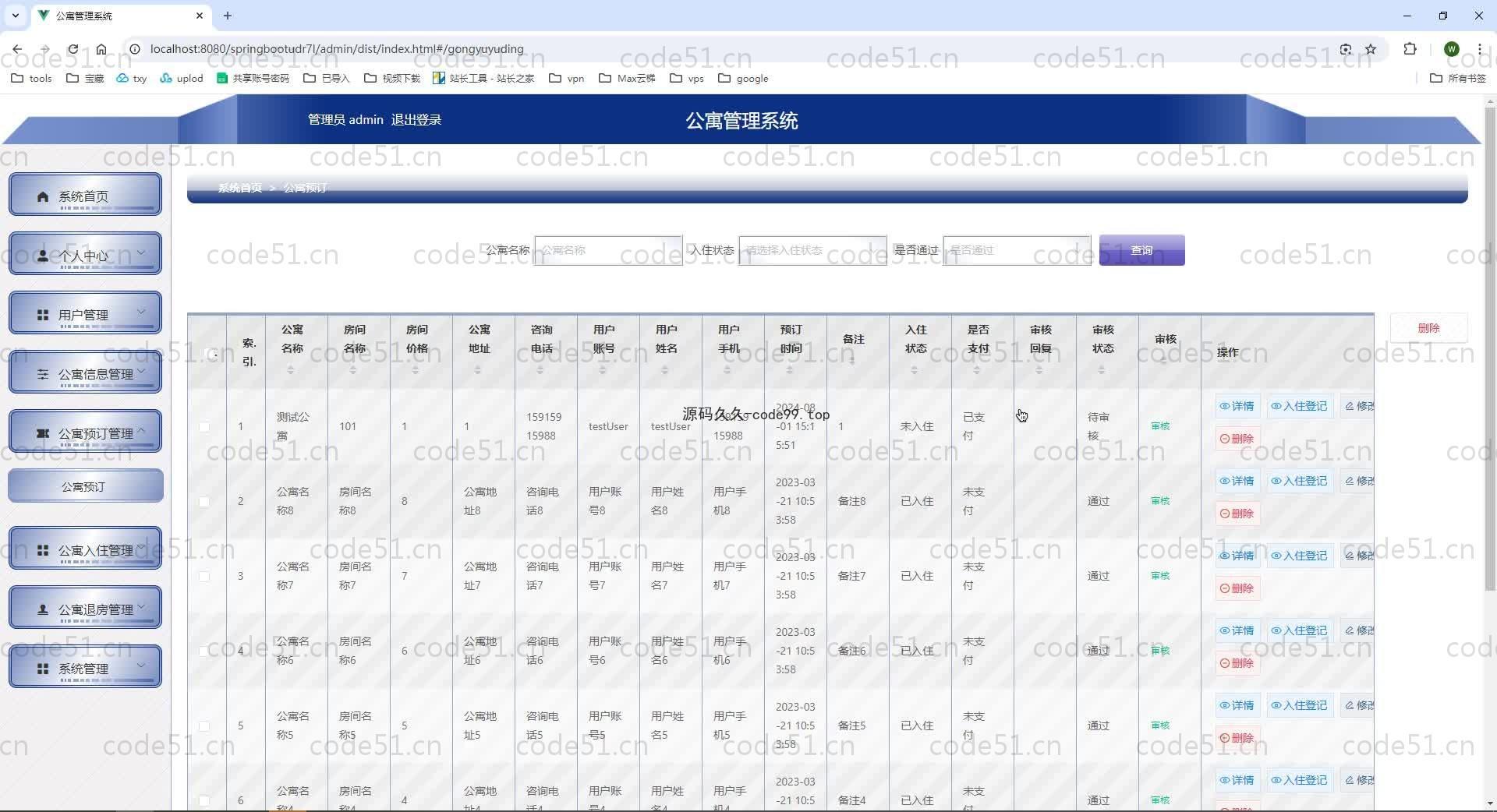This screenshot has height=812, width=1497.
Task: Expand the 公寓入住管理 sidebar menu
Action: [x=85, y=549]
